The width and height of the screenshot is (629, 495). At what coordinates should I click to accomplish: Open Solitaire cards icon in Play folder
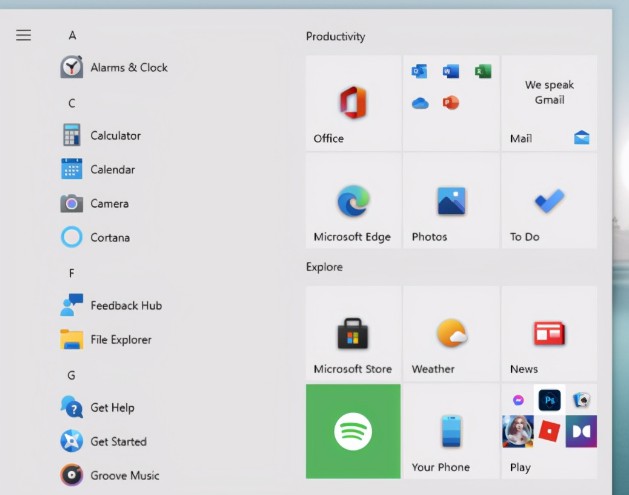pyautogui.click(x=581, y=400)
